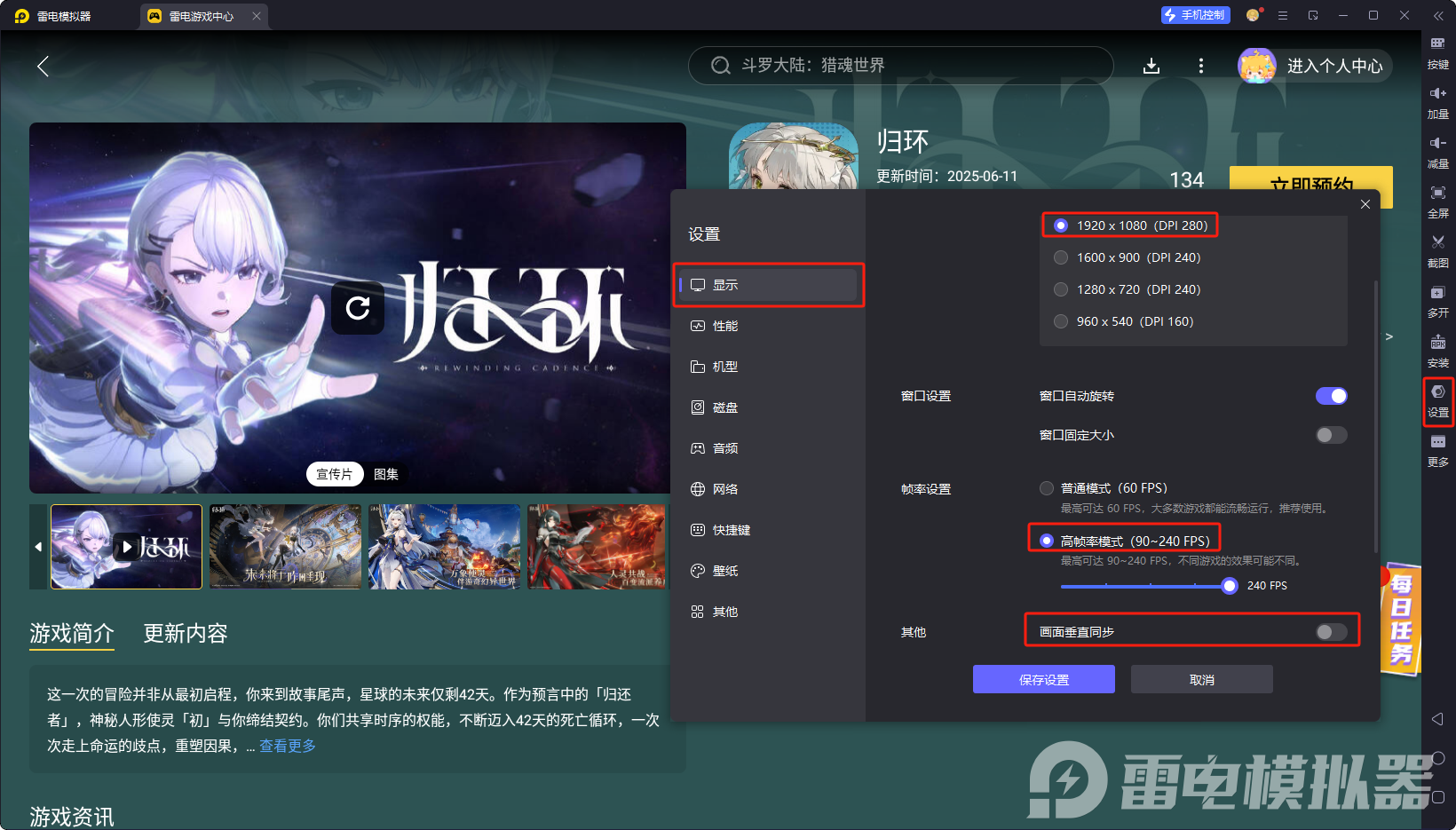This screenshot has width=1456, height=830.
Task: Choose the 960 x 540 resolution
Action: click(x=1061, y=321)
